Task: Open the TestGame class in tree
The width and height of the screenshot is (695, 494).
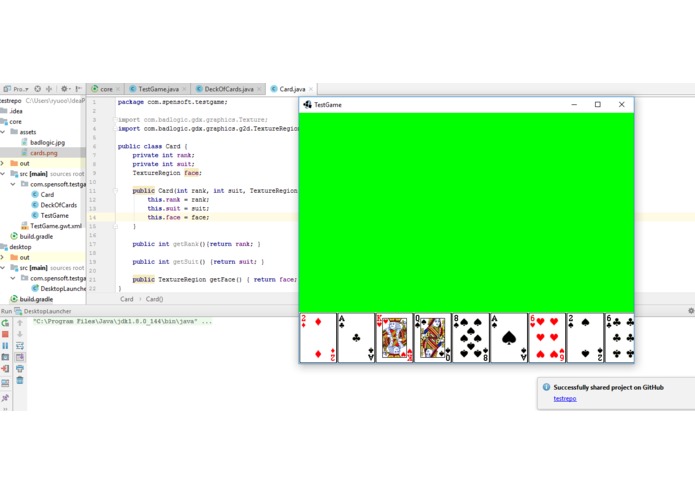Action: [x=50, y=215]
